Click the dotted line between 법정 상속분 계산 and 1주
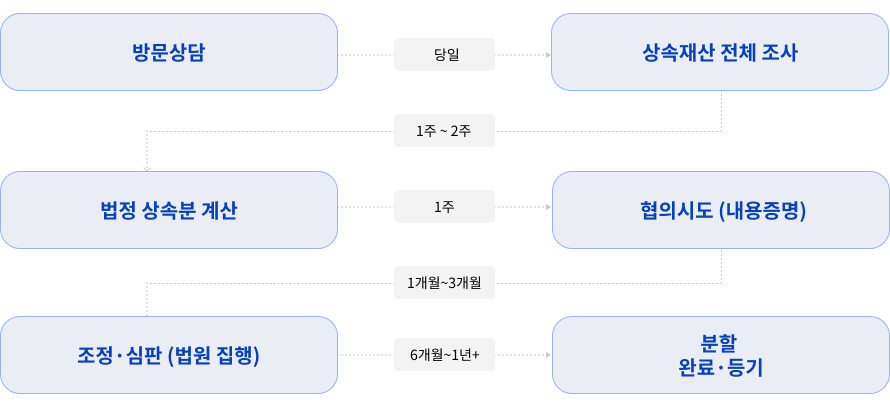 [x=366, y=207]
